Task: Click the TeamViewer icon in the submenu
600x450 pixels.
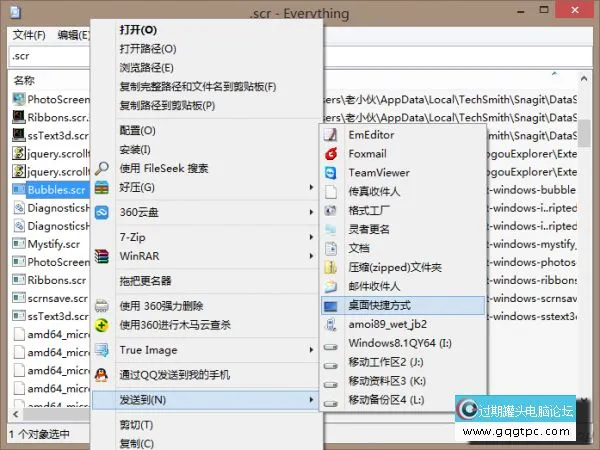Action: [331, 172]
